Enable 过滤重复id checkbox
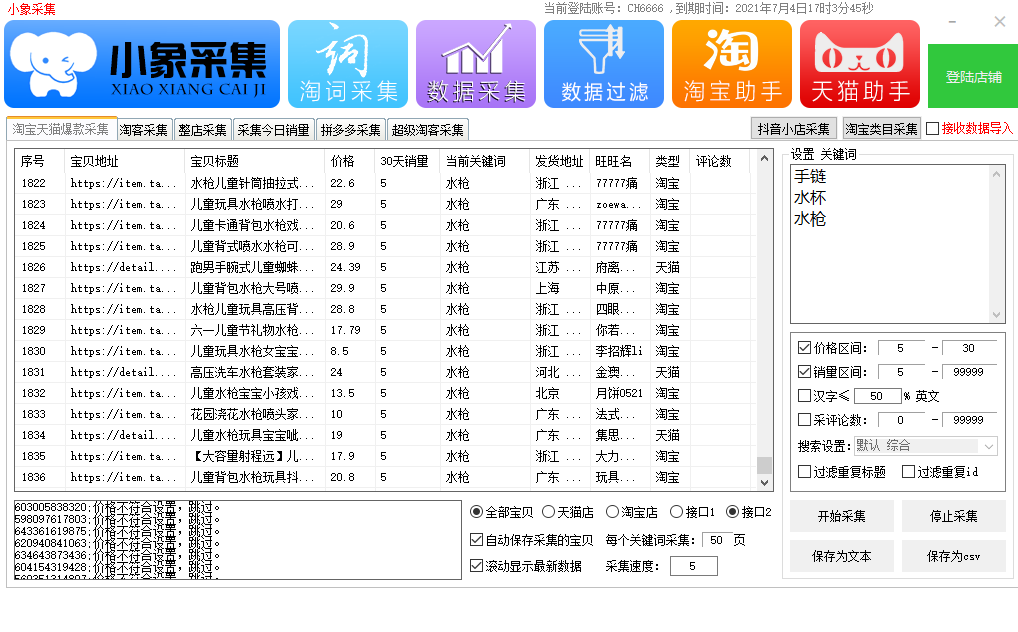The width and height of the screenshot is (1018, 632). pyautogui.click(x=908, y=472)
